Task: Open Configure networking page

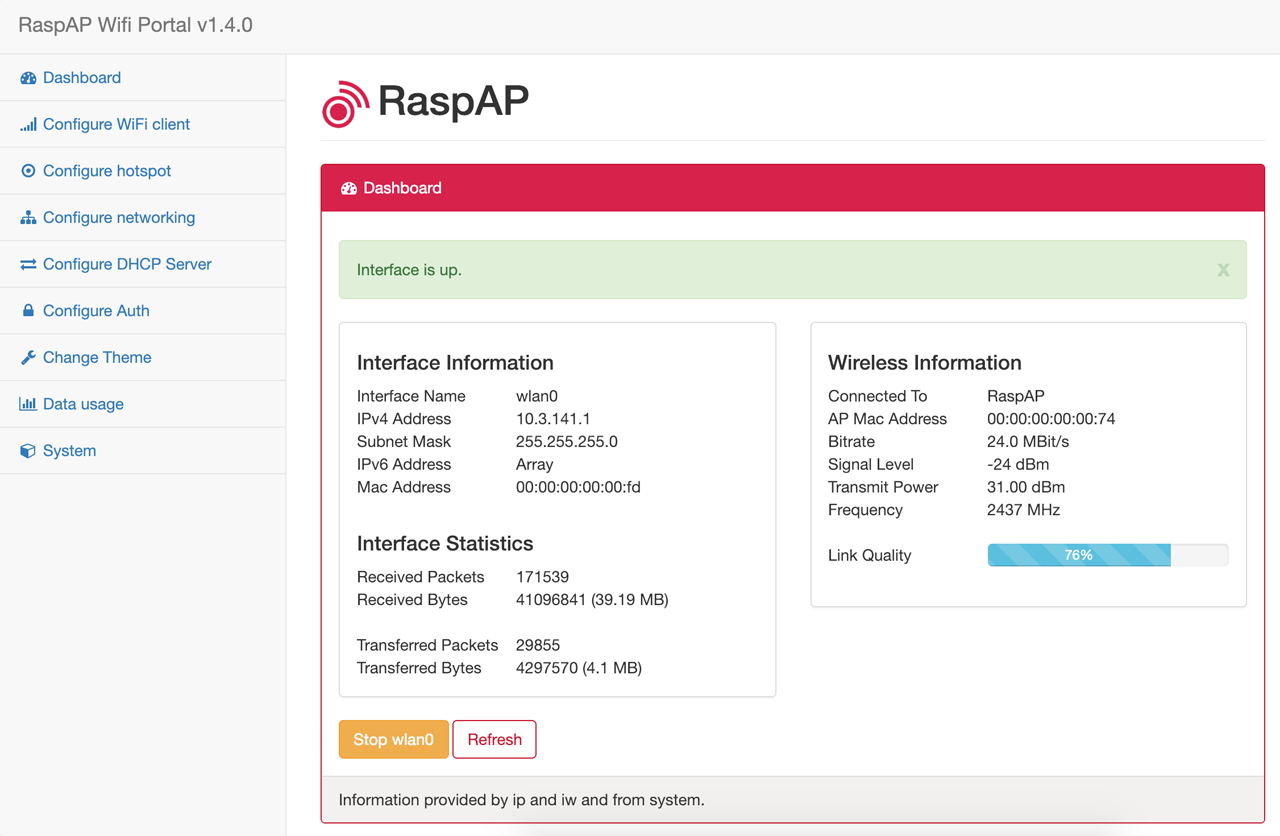Action: pos(143,217)
